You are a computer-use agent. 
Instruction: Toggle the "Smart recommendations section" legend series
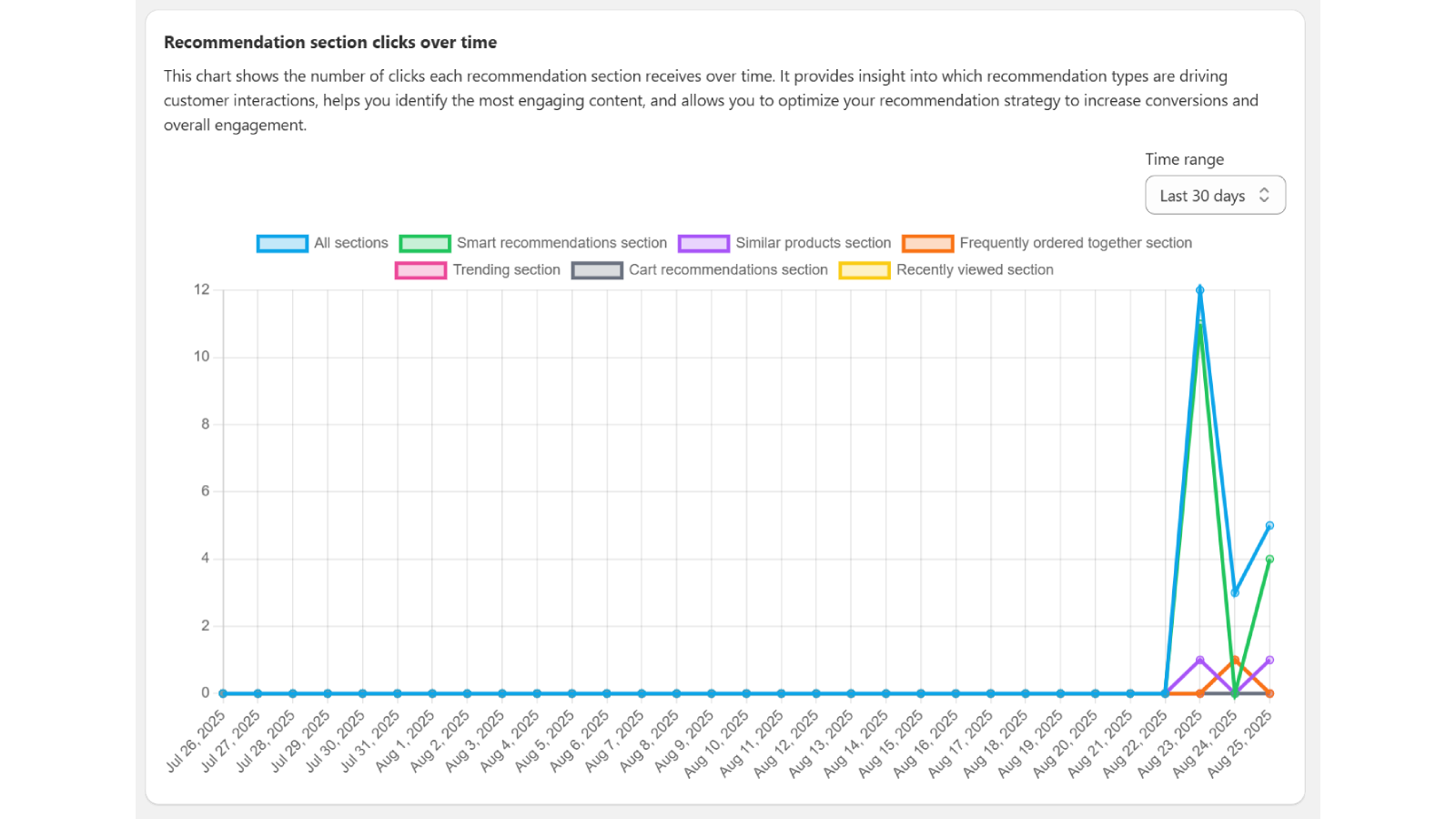coord(562,243)
